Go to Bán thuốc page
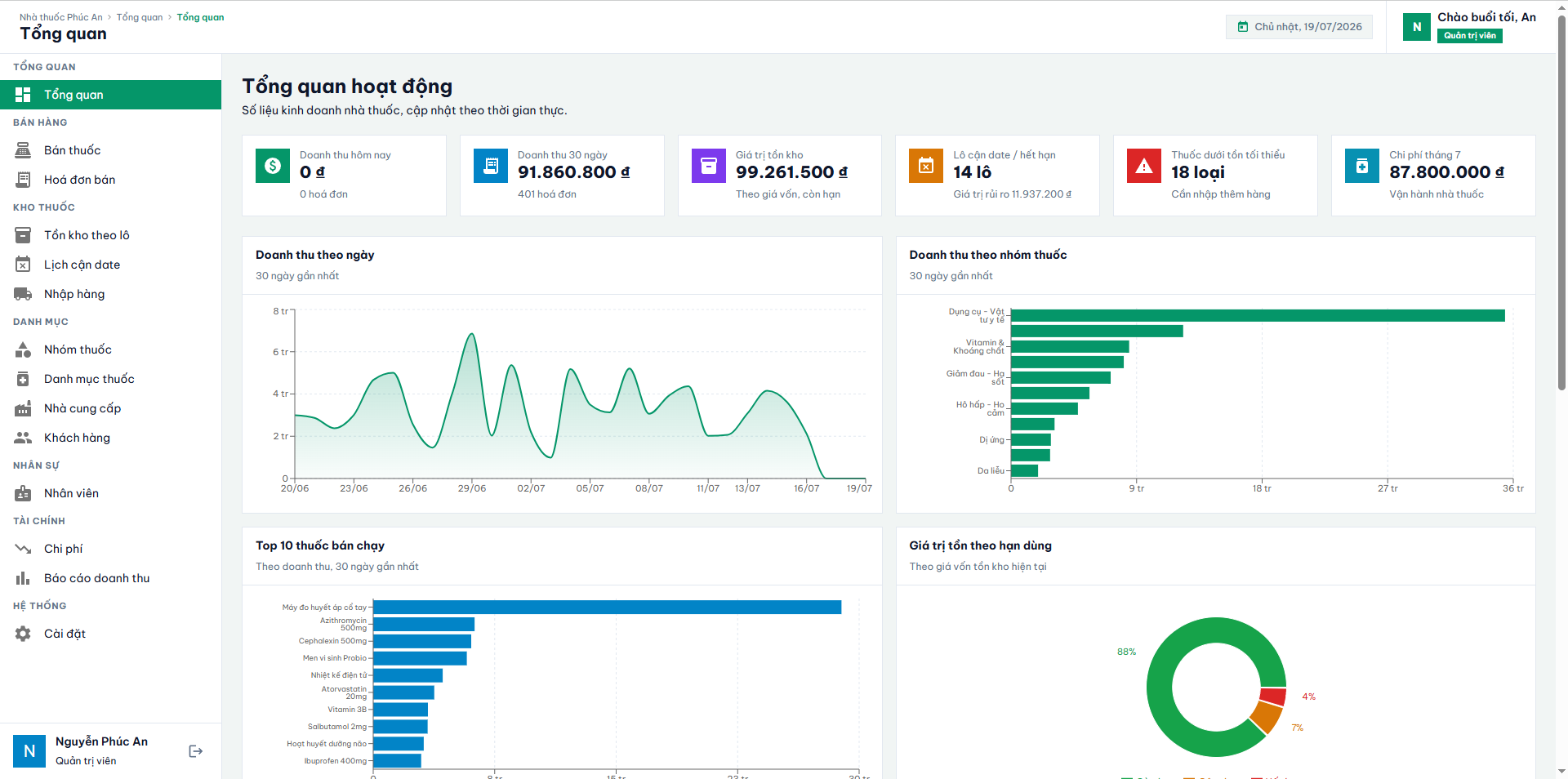The image size is (1568, 779). click(x=111, y=150)
